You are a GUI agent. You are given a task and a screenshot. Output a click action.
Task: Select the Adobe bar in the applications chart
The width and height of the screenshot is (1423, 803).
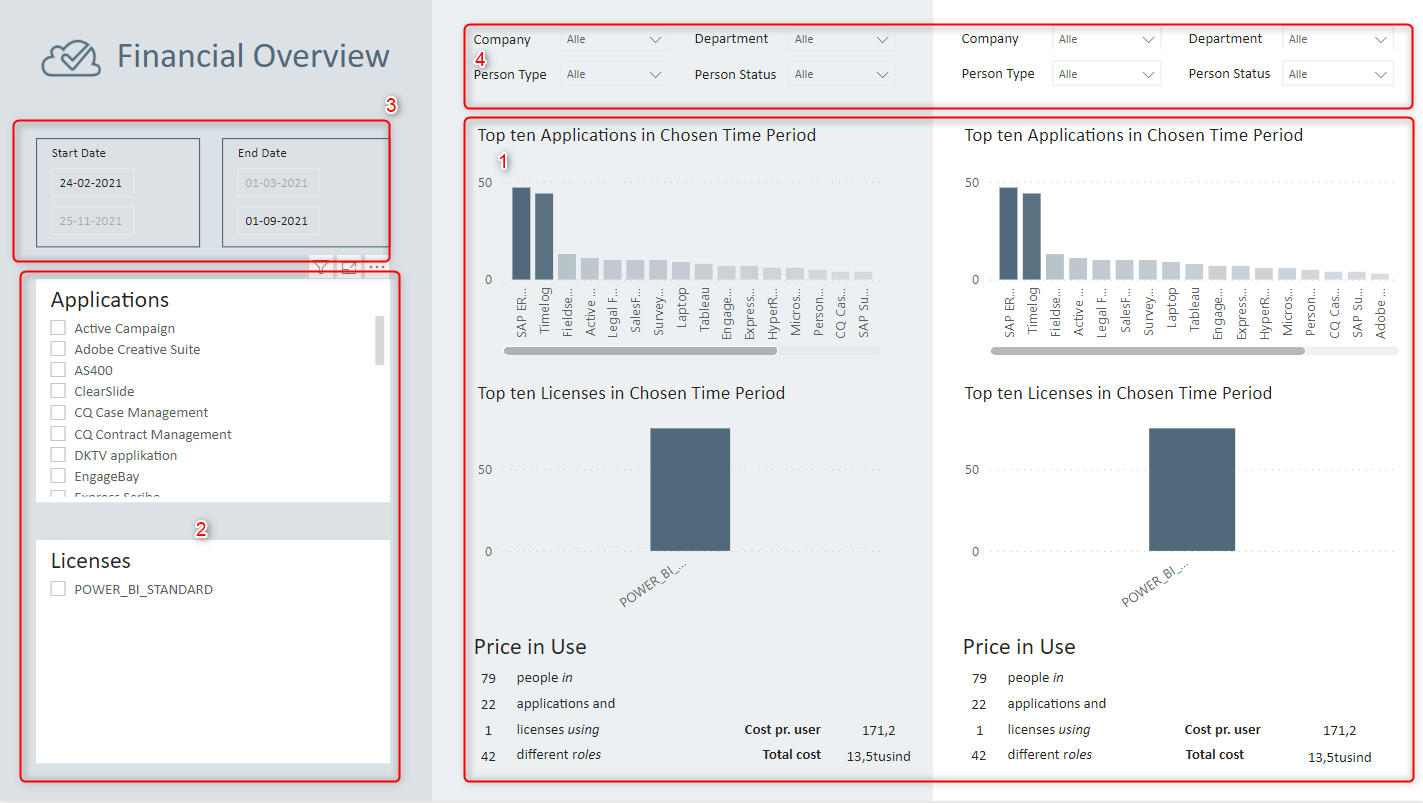click(1380, 276)
